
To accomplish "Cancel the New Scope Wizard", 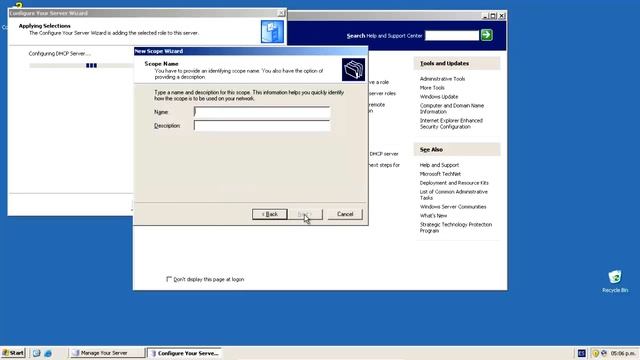I will [345, 214].
